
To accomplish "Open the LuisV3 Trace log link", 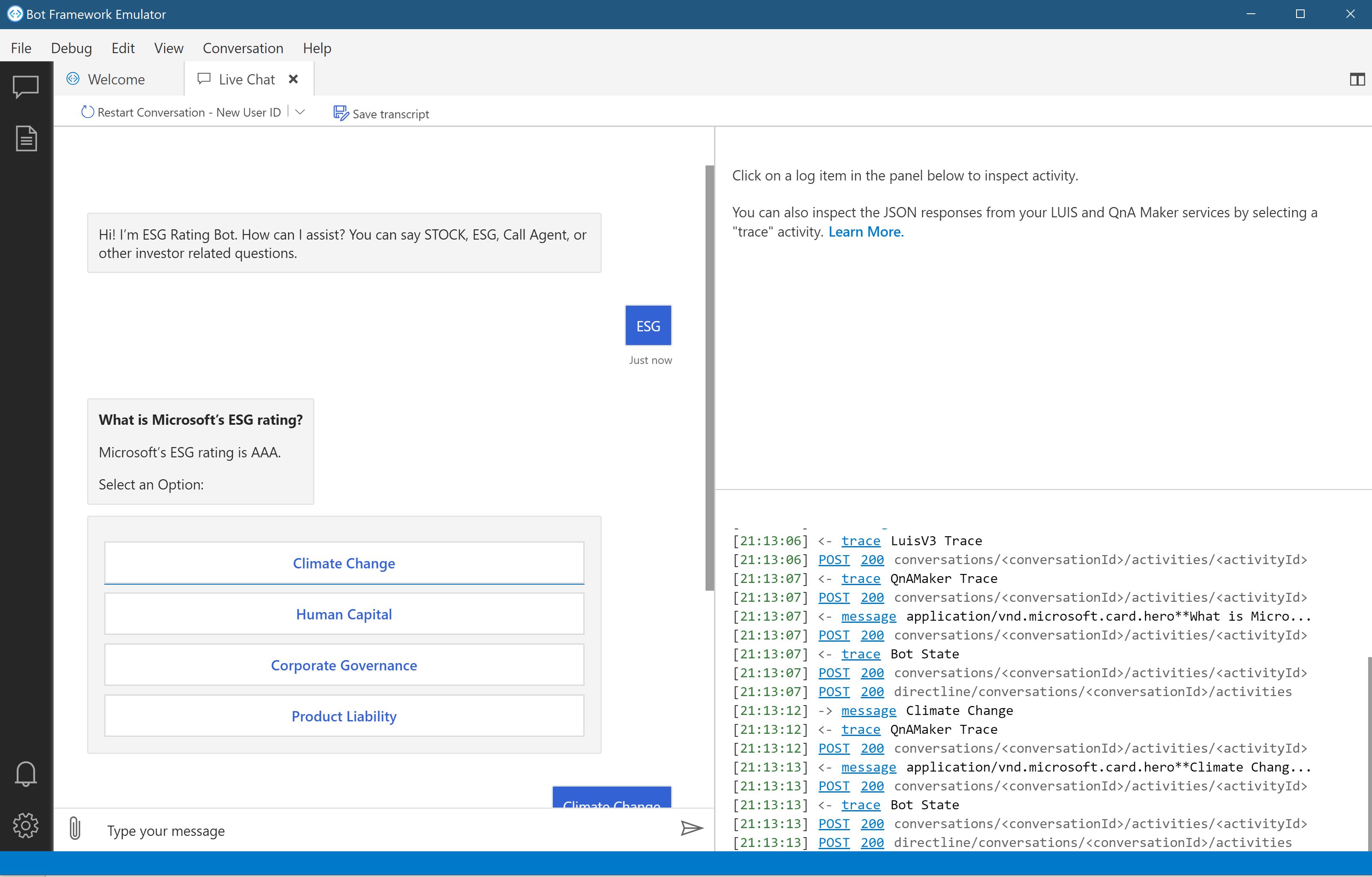I will click(860, 541).
